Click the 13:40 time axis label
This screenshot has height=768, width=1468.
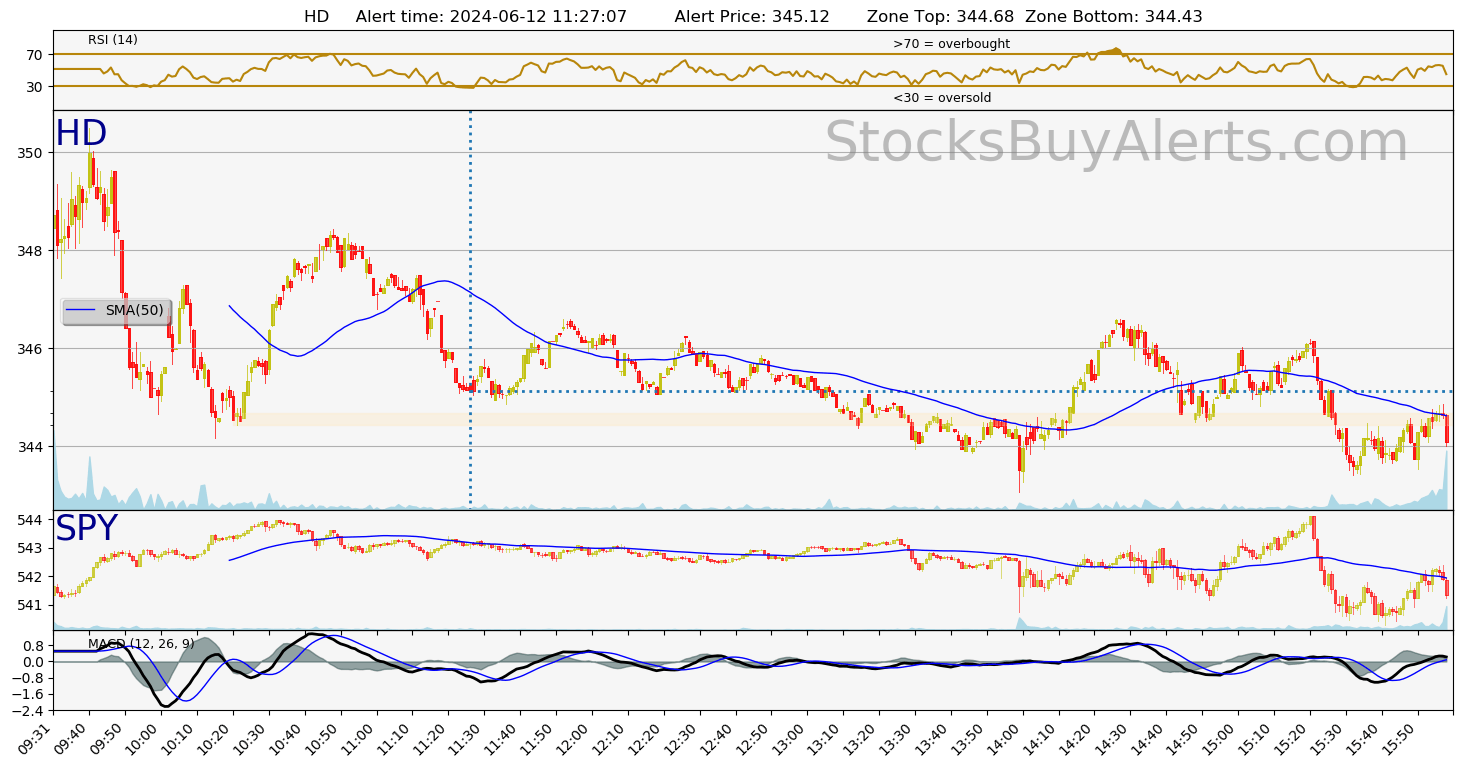tap(934, 738)
